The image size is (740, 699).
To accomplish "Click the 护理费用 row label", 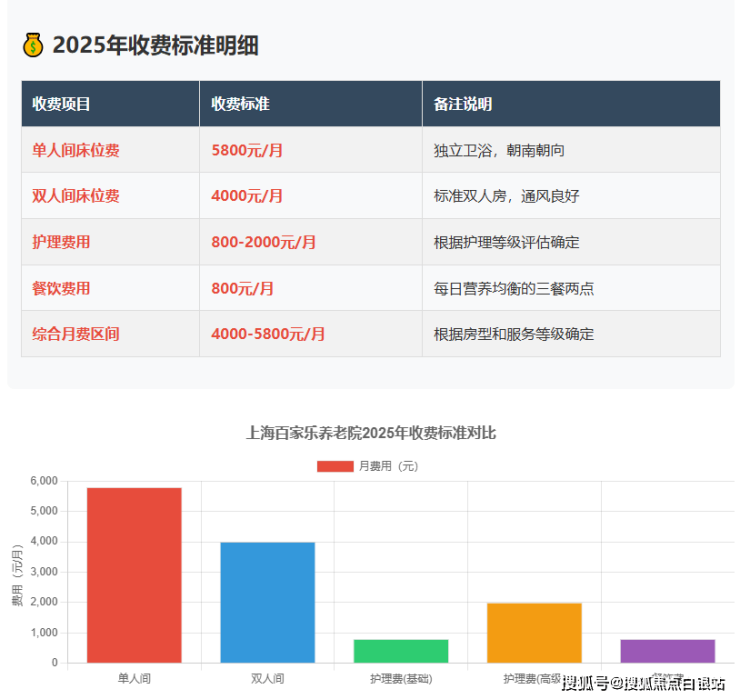I will 61,242.
